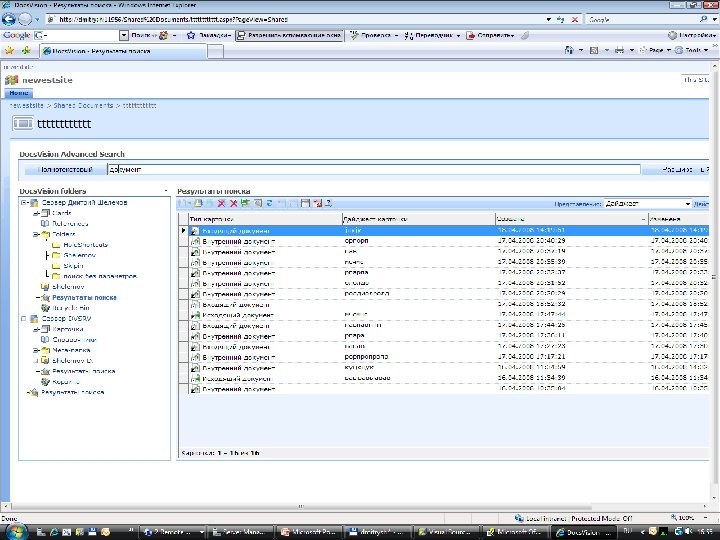Open the Favorites Center star icon
Viewport: 720px width, 540px height.
(9, 51)
